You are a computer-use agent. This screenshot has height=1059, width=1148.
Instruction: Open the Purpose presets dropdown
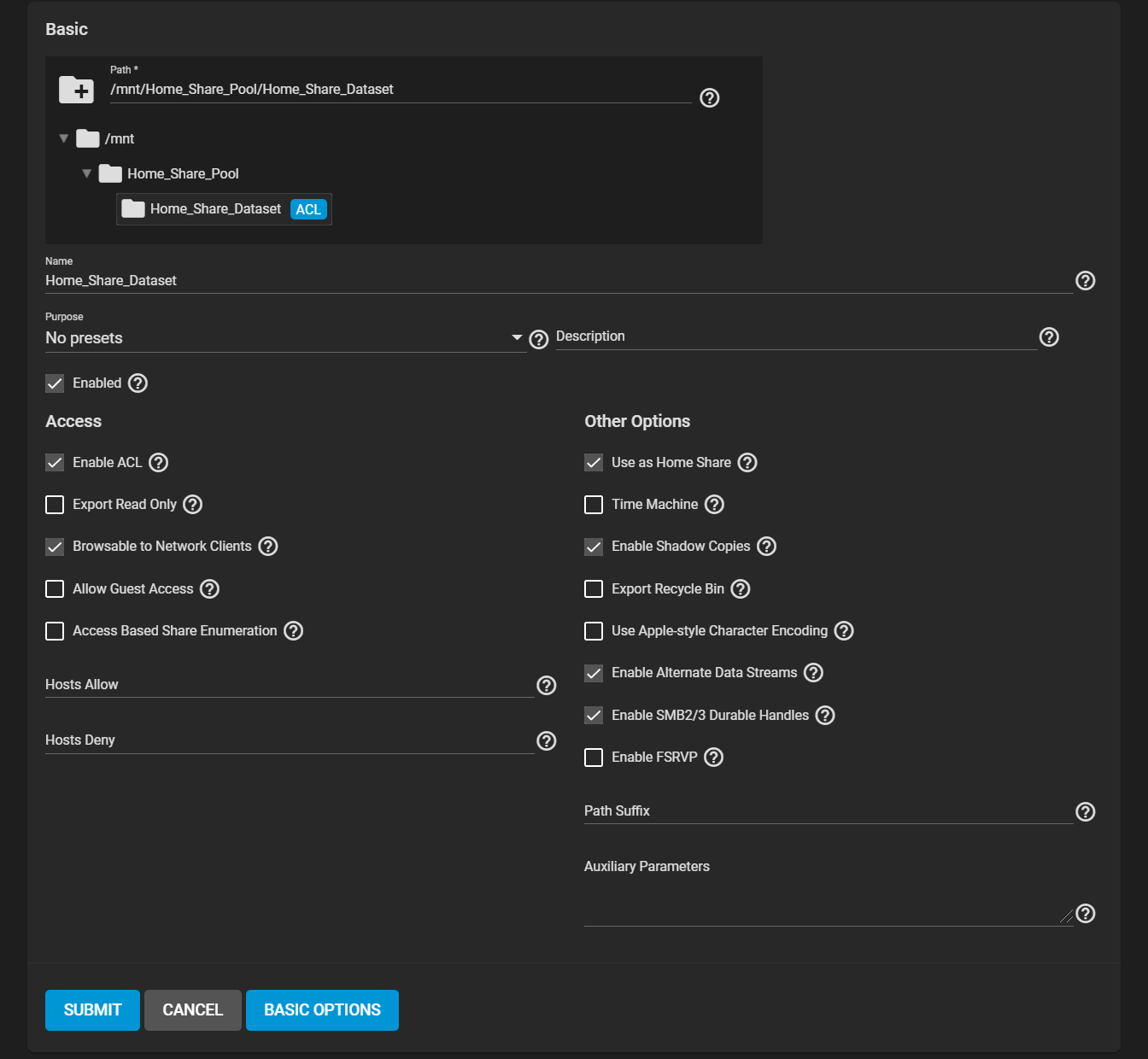coord(284,338)
